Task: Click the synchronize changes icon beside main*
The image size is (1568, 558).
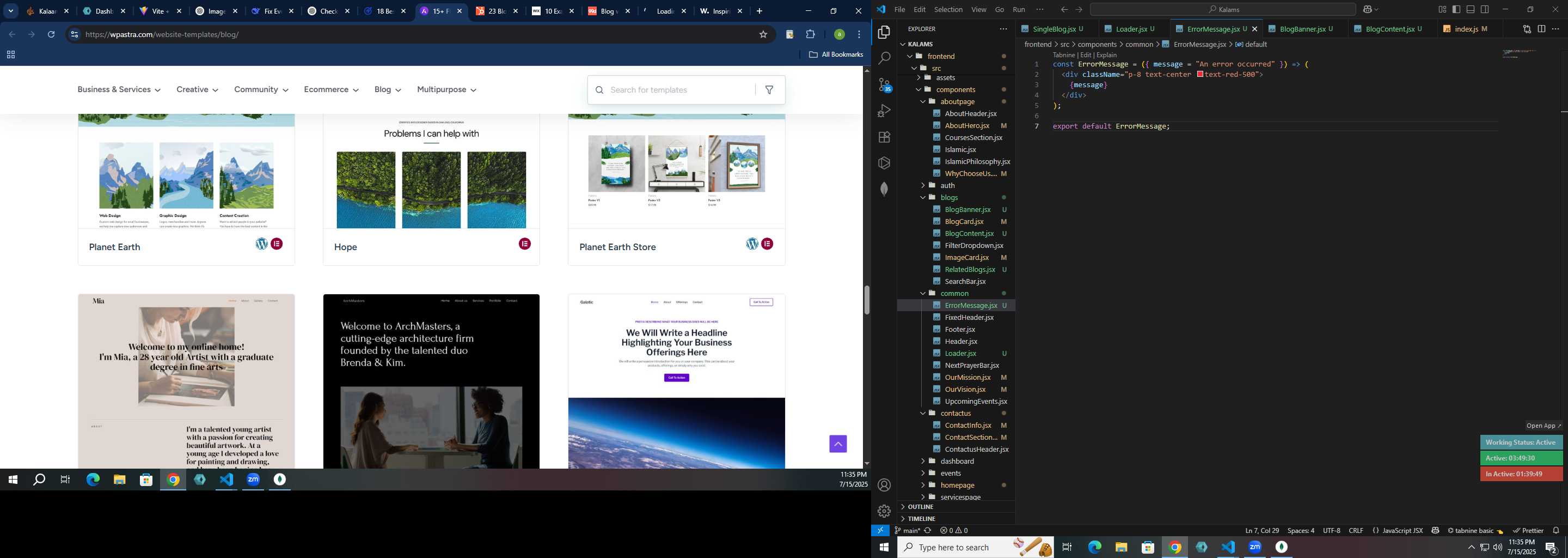Action: [928, 531]
